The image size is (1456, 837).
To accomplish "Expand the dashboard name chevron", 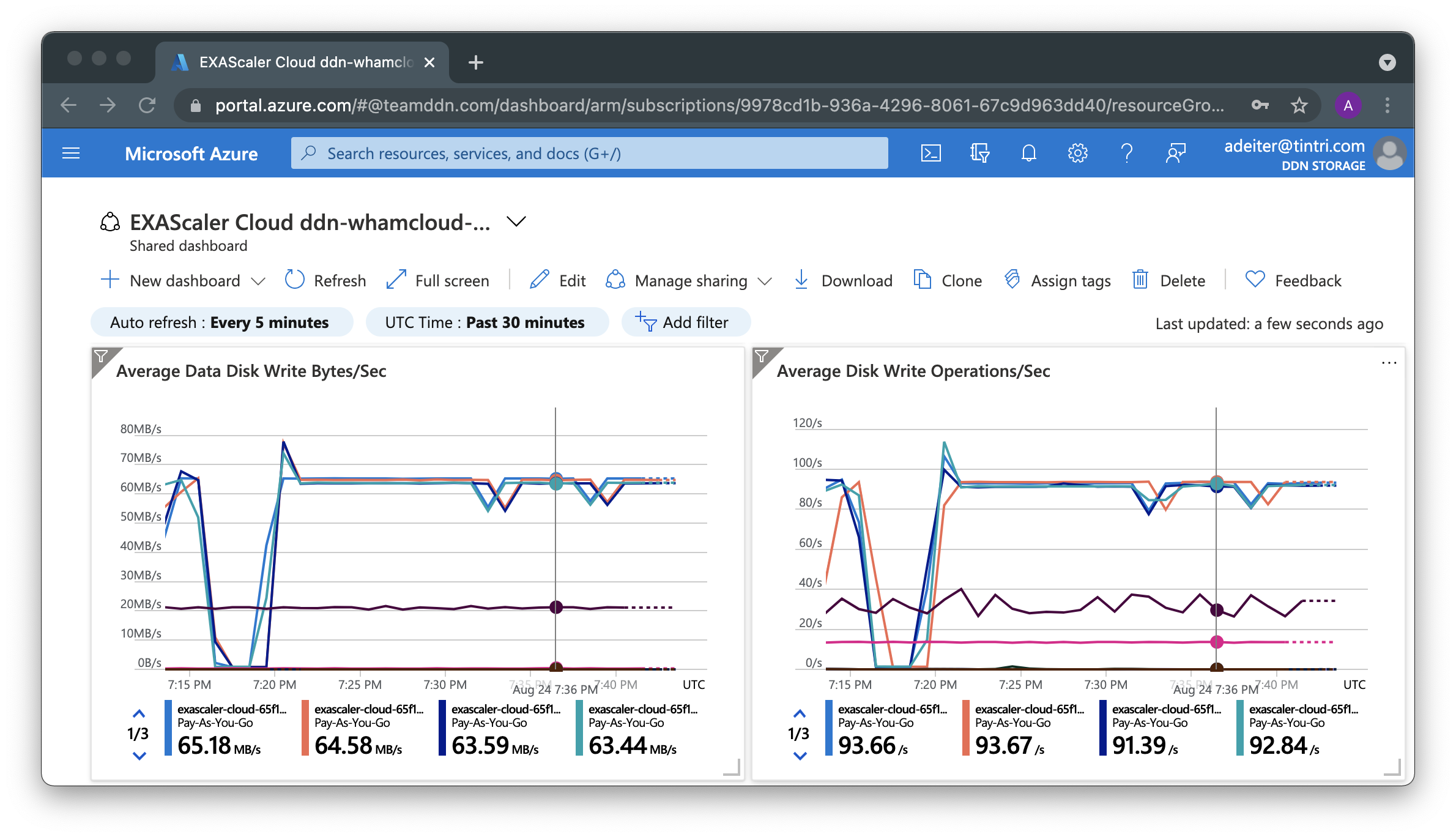I will (516, 221).
